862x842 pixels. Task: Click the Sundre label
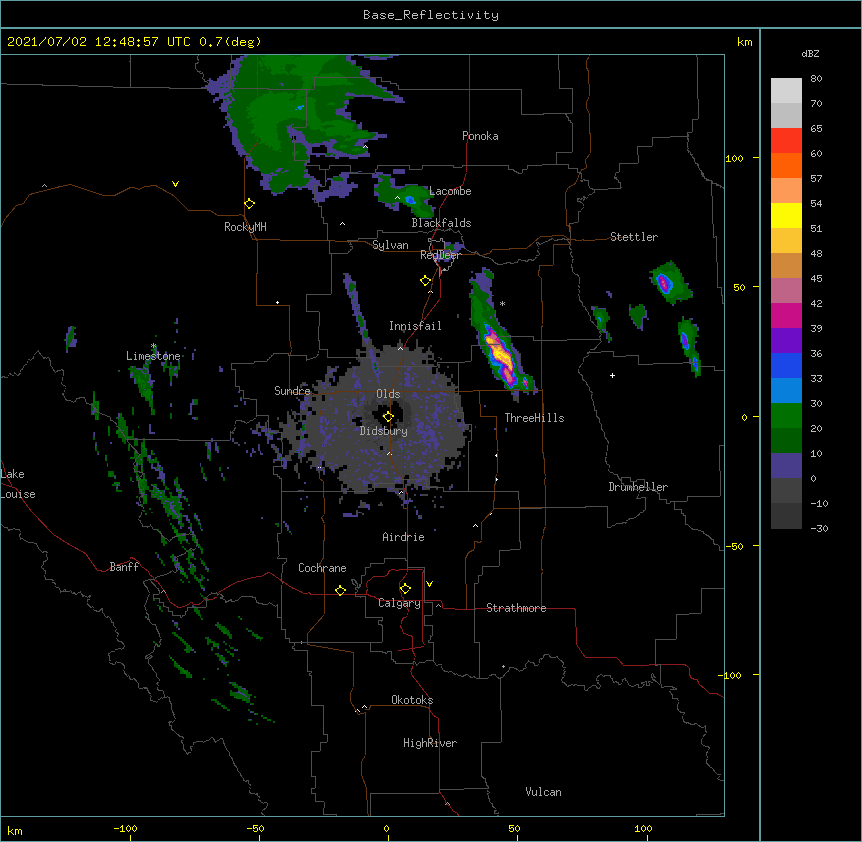click(x=292, y=391)
